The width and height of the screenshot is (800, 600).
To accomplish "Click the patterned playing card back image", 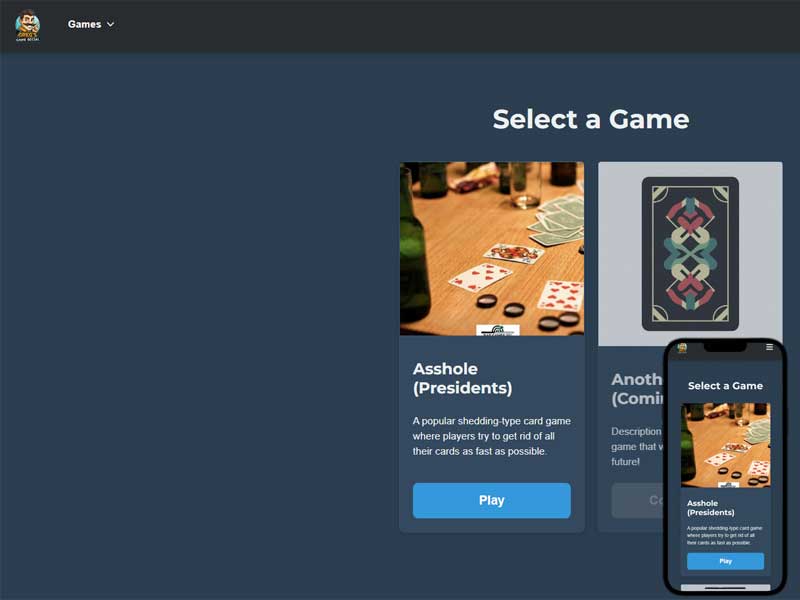I will pos(690,254).
